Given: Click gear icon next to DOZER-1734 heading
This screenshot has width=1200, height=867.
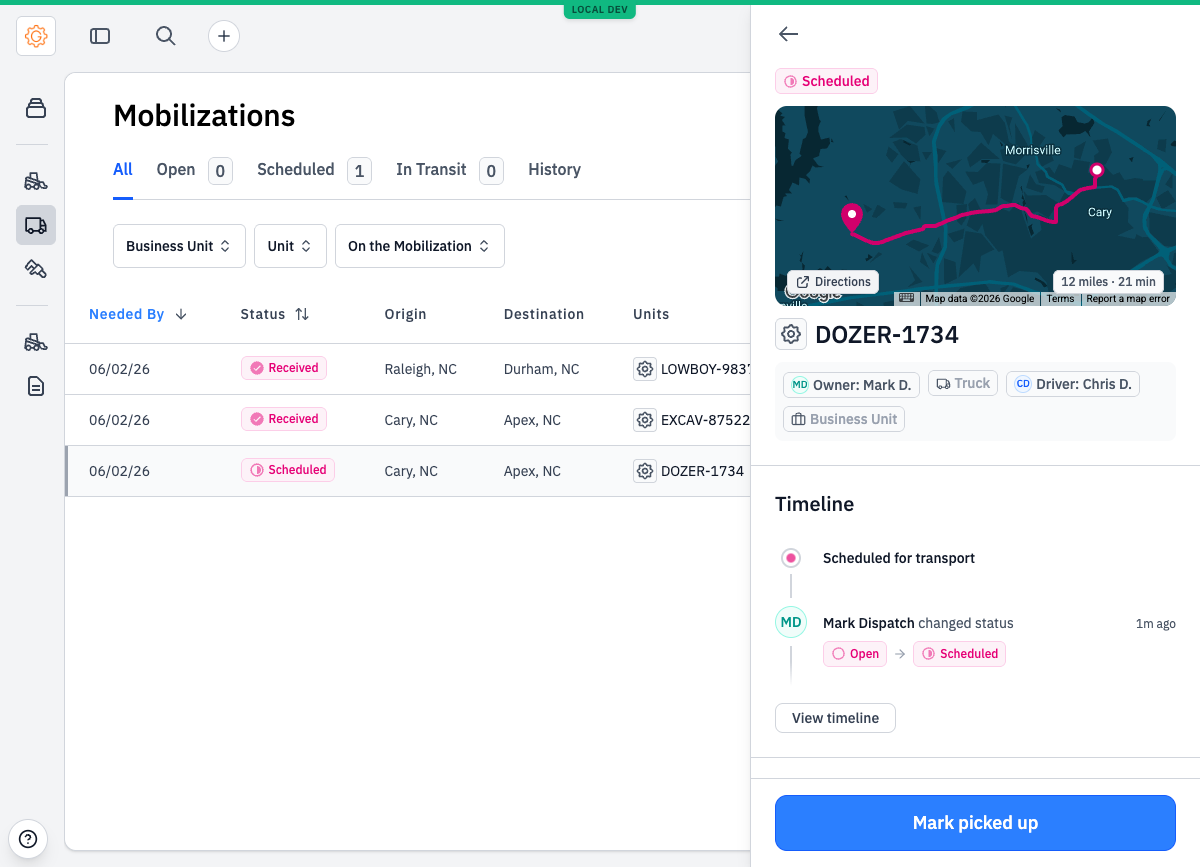Looking at the screenshot, I should click(x=791, y=334).
